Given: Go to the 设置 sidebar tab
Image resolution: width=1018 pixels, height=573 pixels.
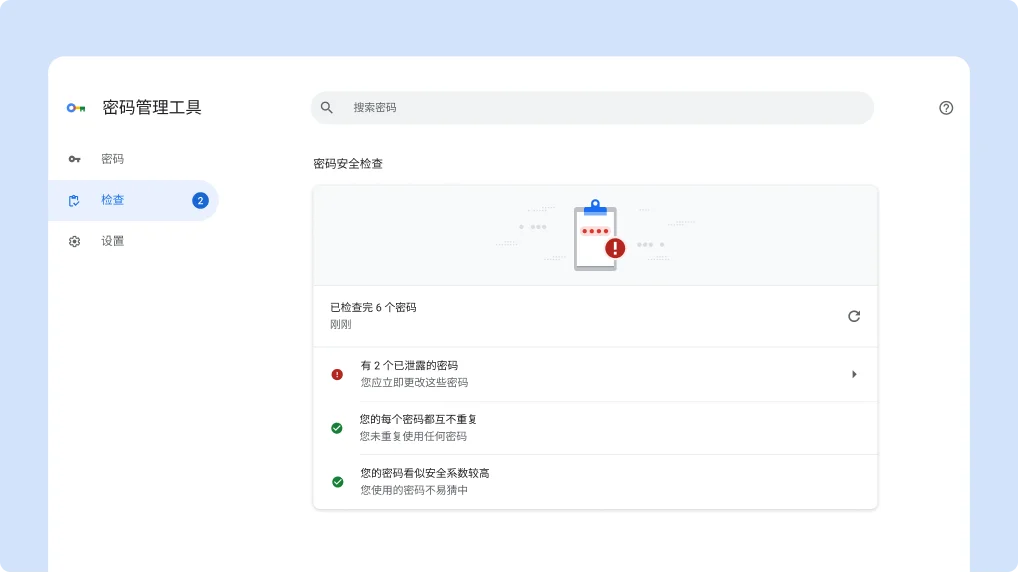Looking at the screenshot, I should [x=112, y=241].
